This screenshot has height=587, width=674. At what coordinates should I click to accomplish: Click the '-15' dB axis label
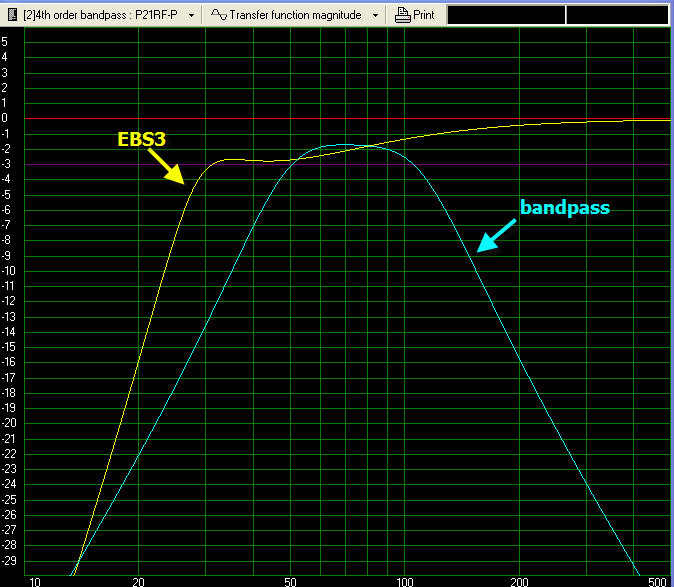pyautogui.click(x=9, y=347)
